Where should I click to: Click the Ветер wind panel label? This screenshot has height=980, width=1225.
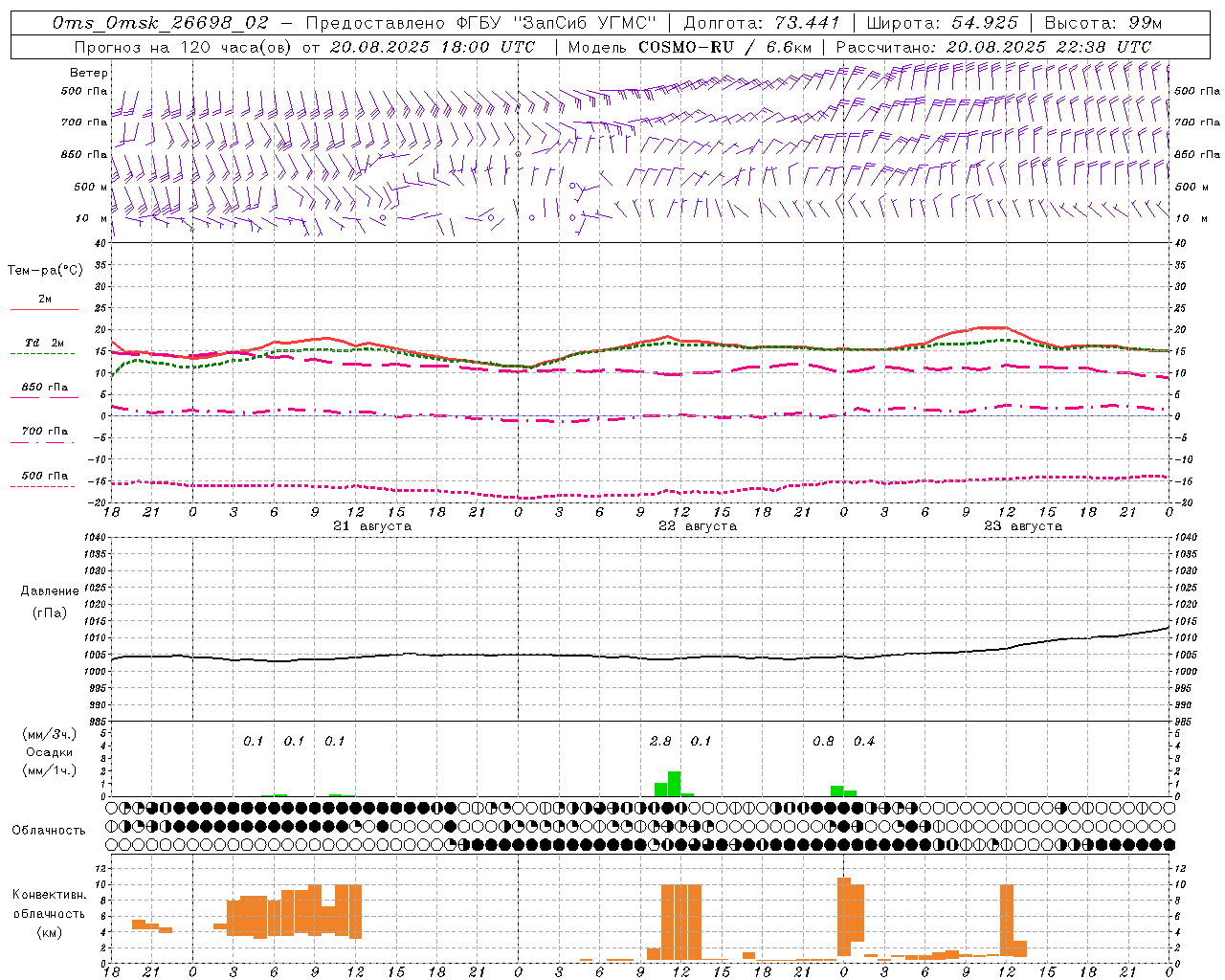[x=89, y=73]
